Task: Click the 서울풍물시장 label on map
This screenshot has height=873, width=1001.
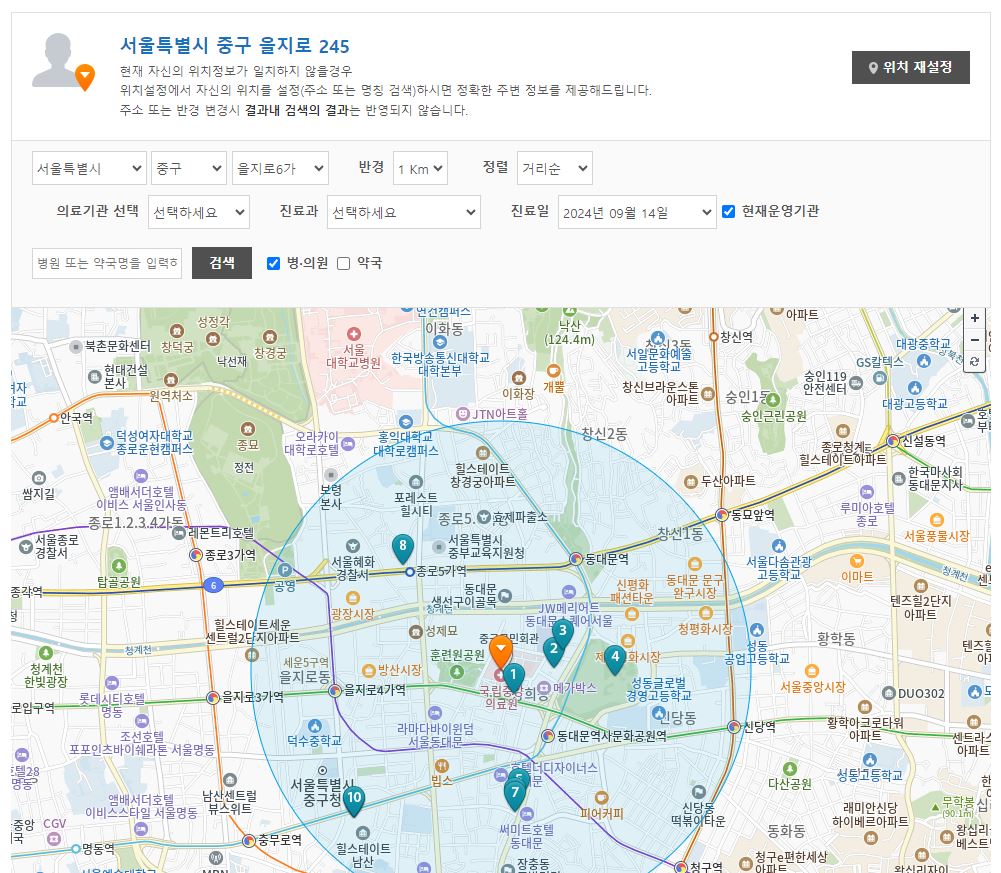Action: pos(937,536)
